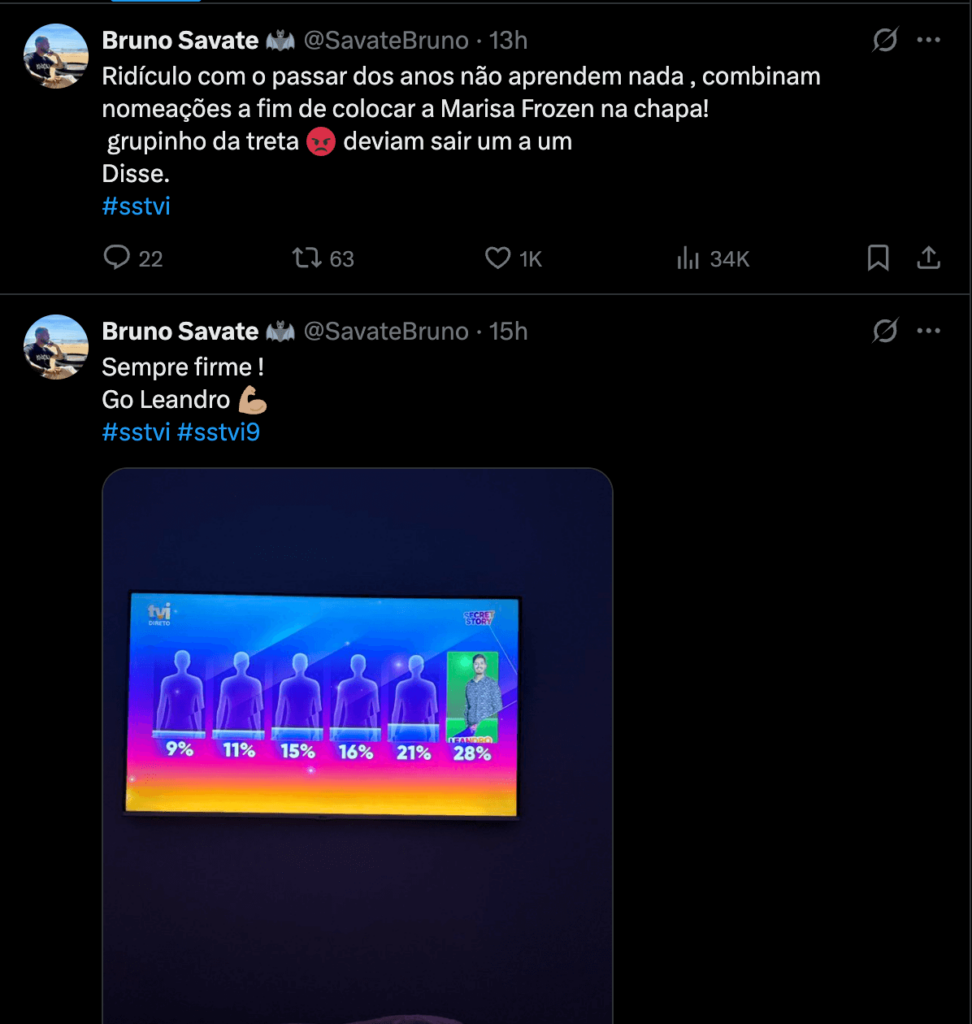Click Grok icon on first tweet
Image resolution: width=972 pixels, height=1024 pixels.
[885, 40]
